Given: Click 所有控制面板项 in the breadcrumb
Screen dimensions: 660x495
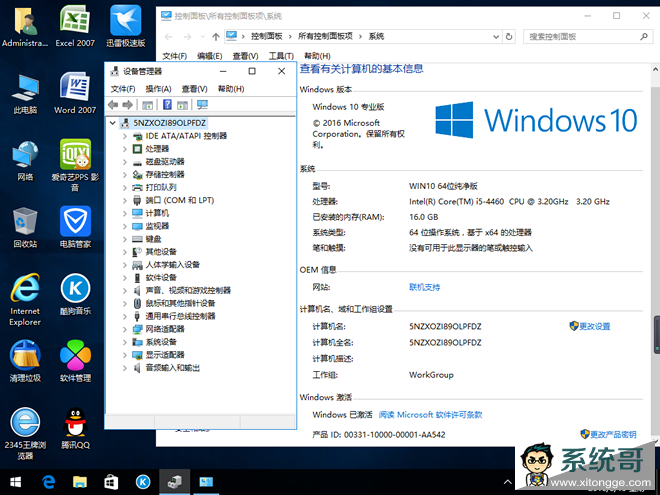Looking at the screenshot, I should 325,37.
